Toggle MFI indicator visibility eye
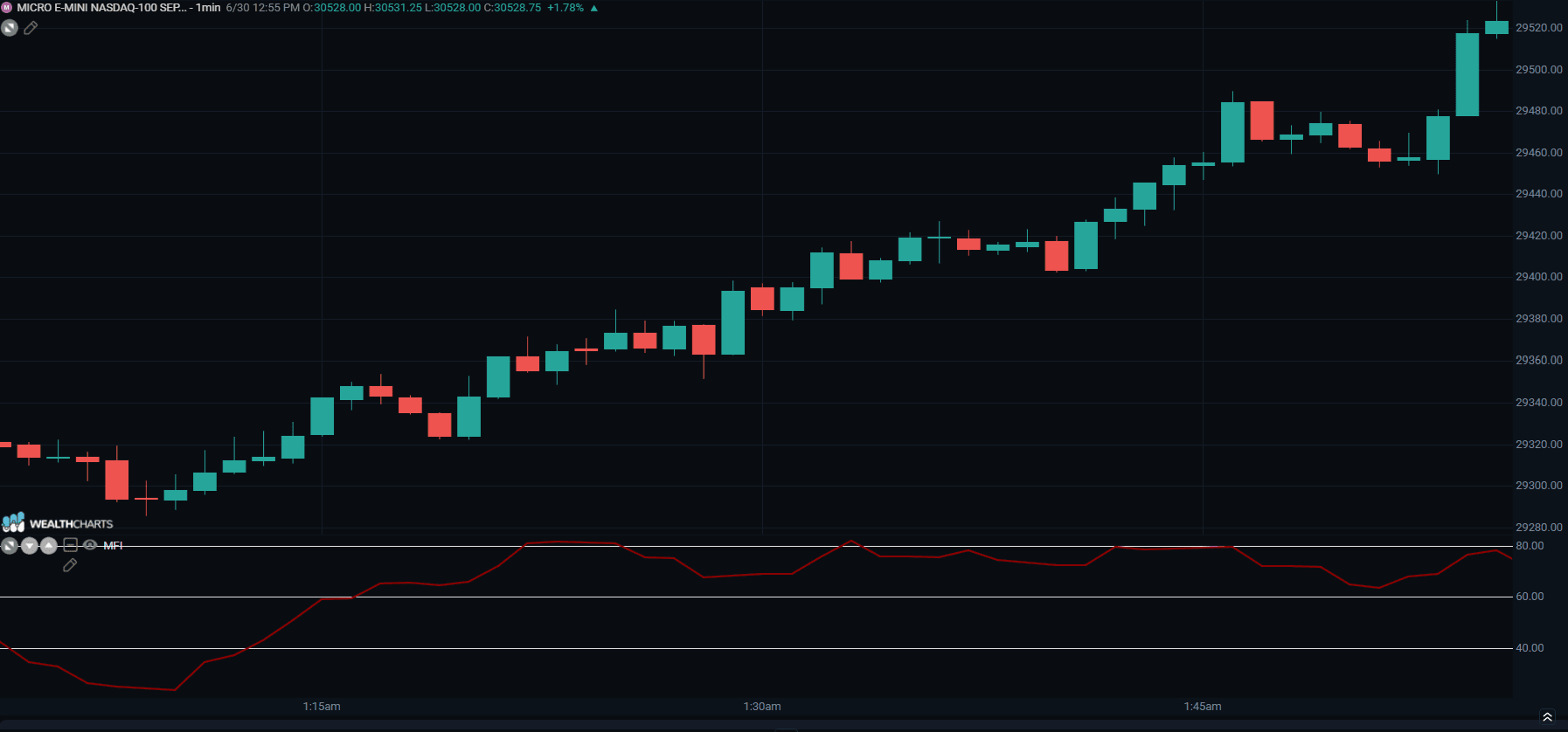 pyautogui.click(x=90, y=545)
